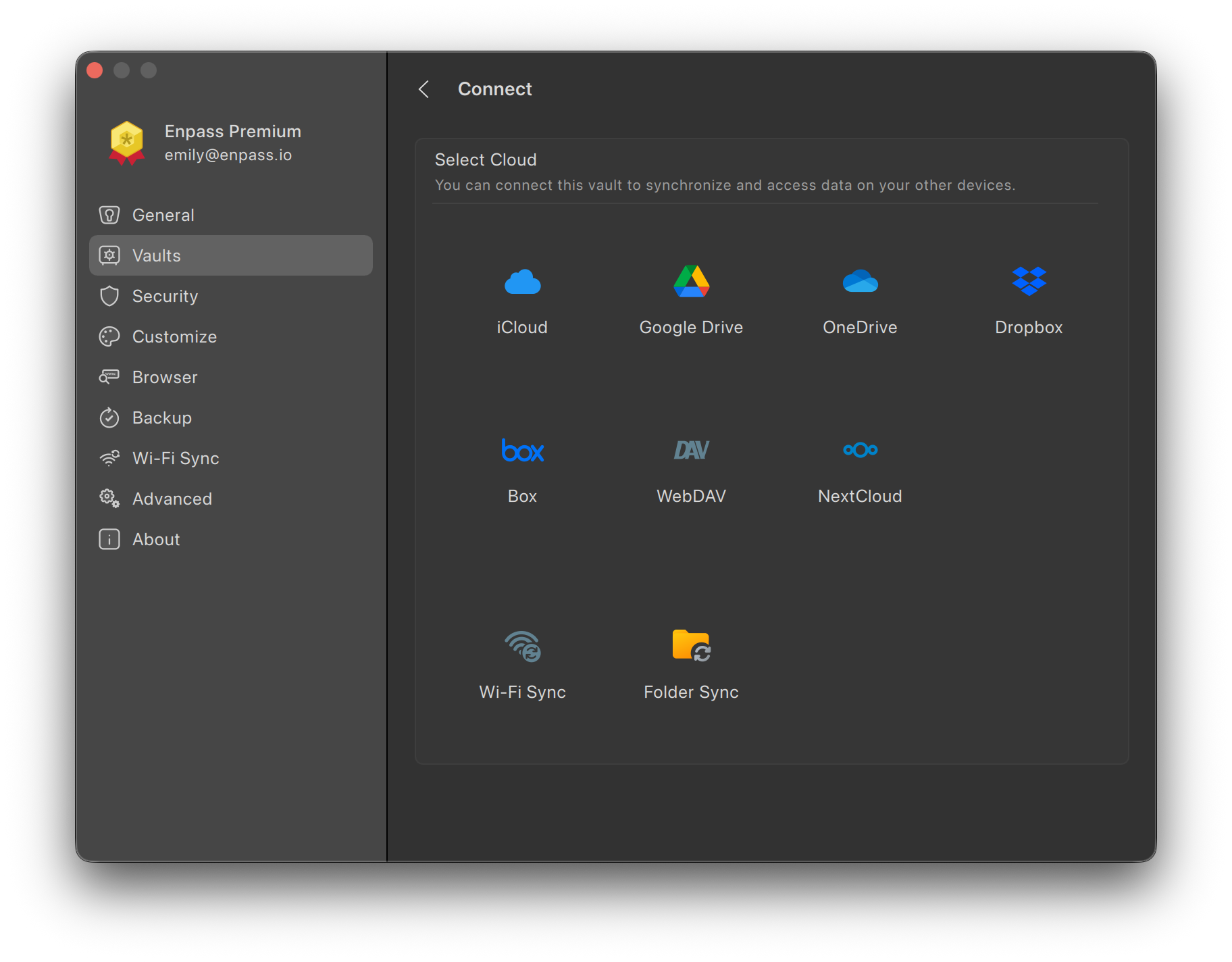Click the About info icon
This screenshot has width=1232, height=962.
point(109,539)
